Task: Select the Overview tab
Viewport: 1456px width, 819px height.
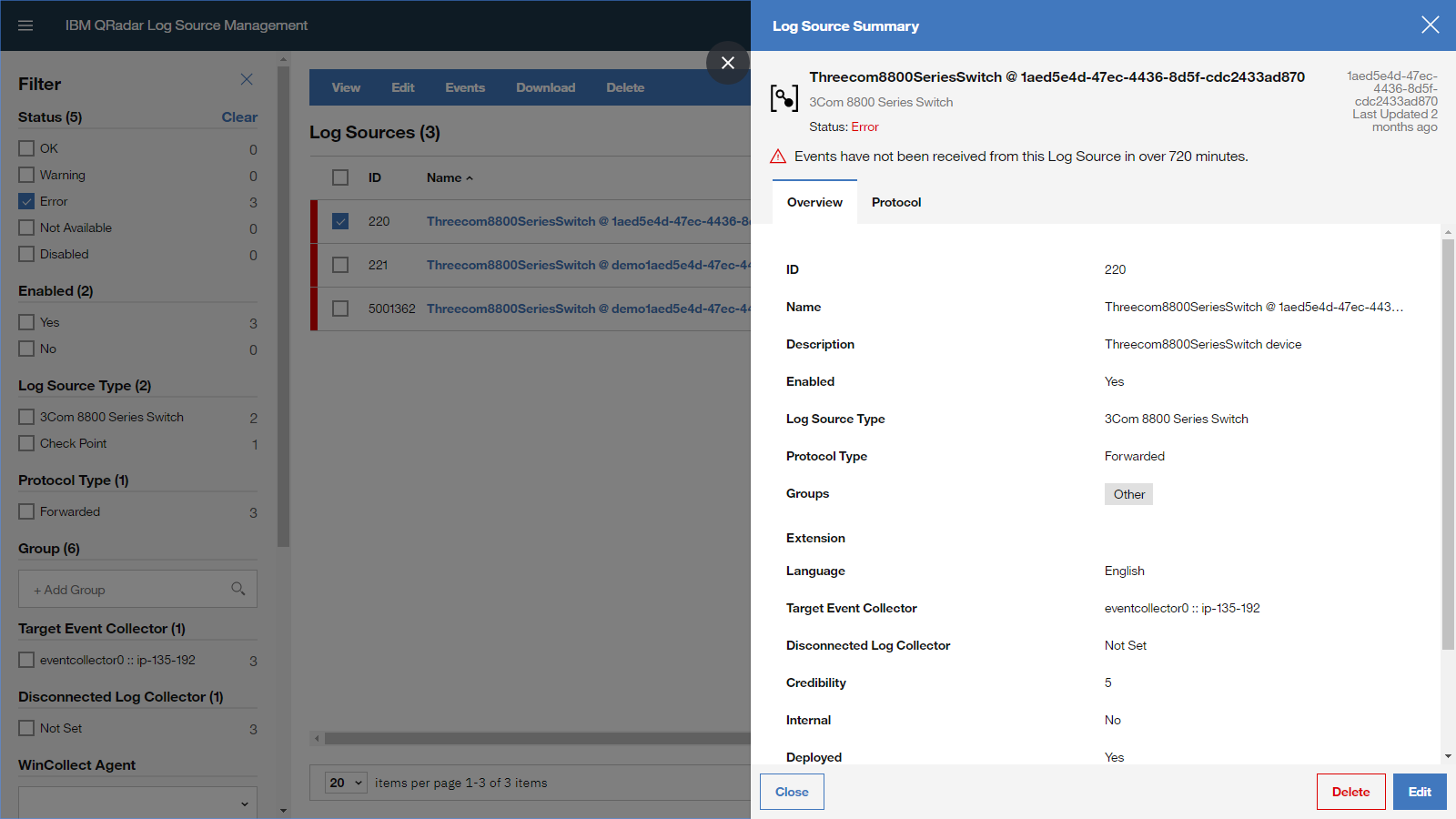Action: pyautogui.click(x=814, y=202)
